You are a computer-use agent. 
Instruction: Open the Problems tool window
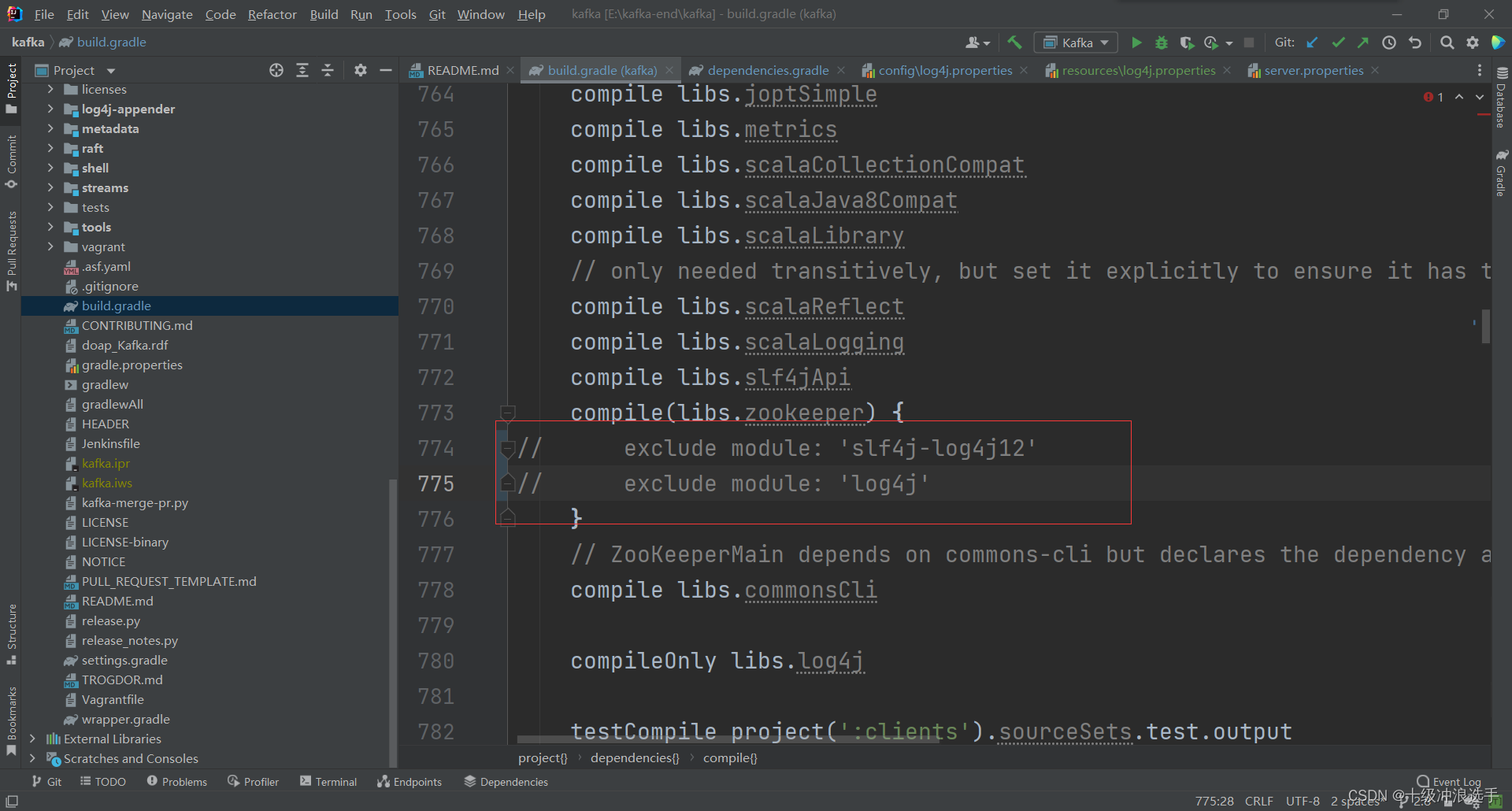coord(177,781)
